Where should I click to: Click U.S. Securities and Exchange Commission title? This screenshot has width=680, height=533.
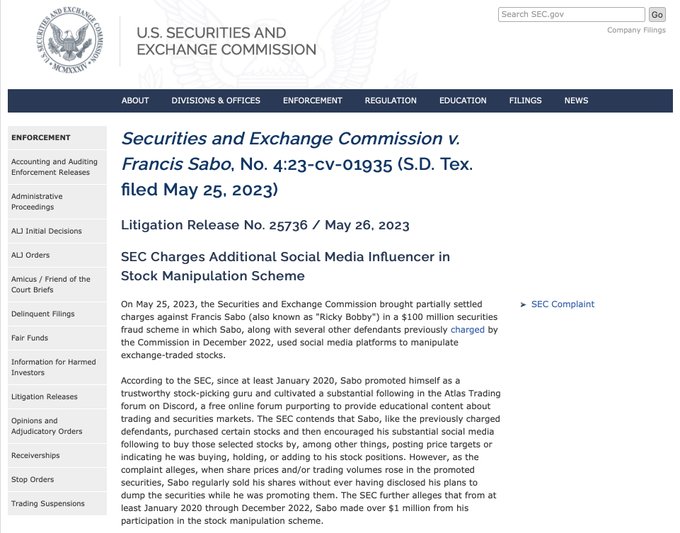click(226, 41)
